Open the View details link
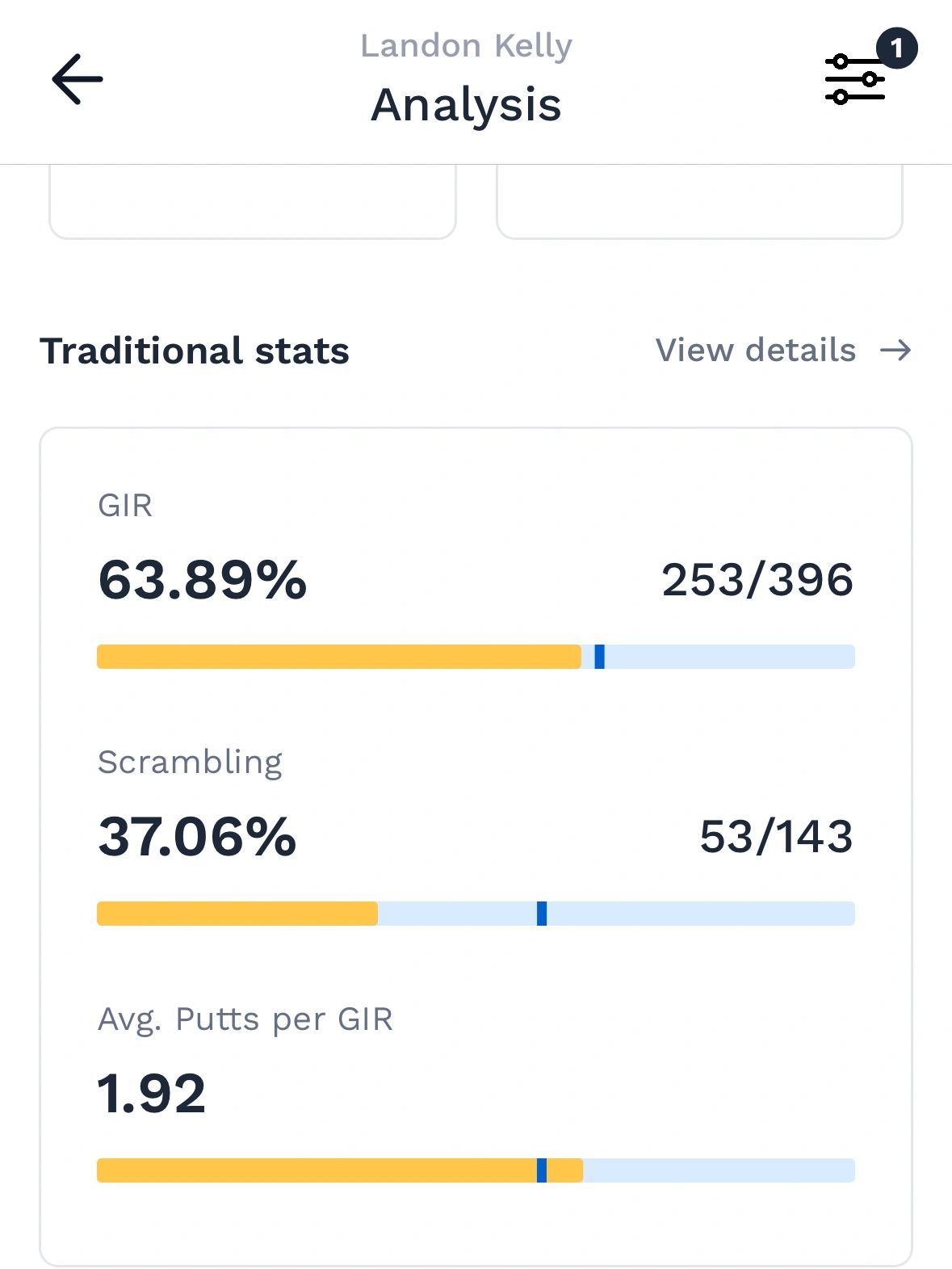952x1269 pixels. [x=755, y=351]
